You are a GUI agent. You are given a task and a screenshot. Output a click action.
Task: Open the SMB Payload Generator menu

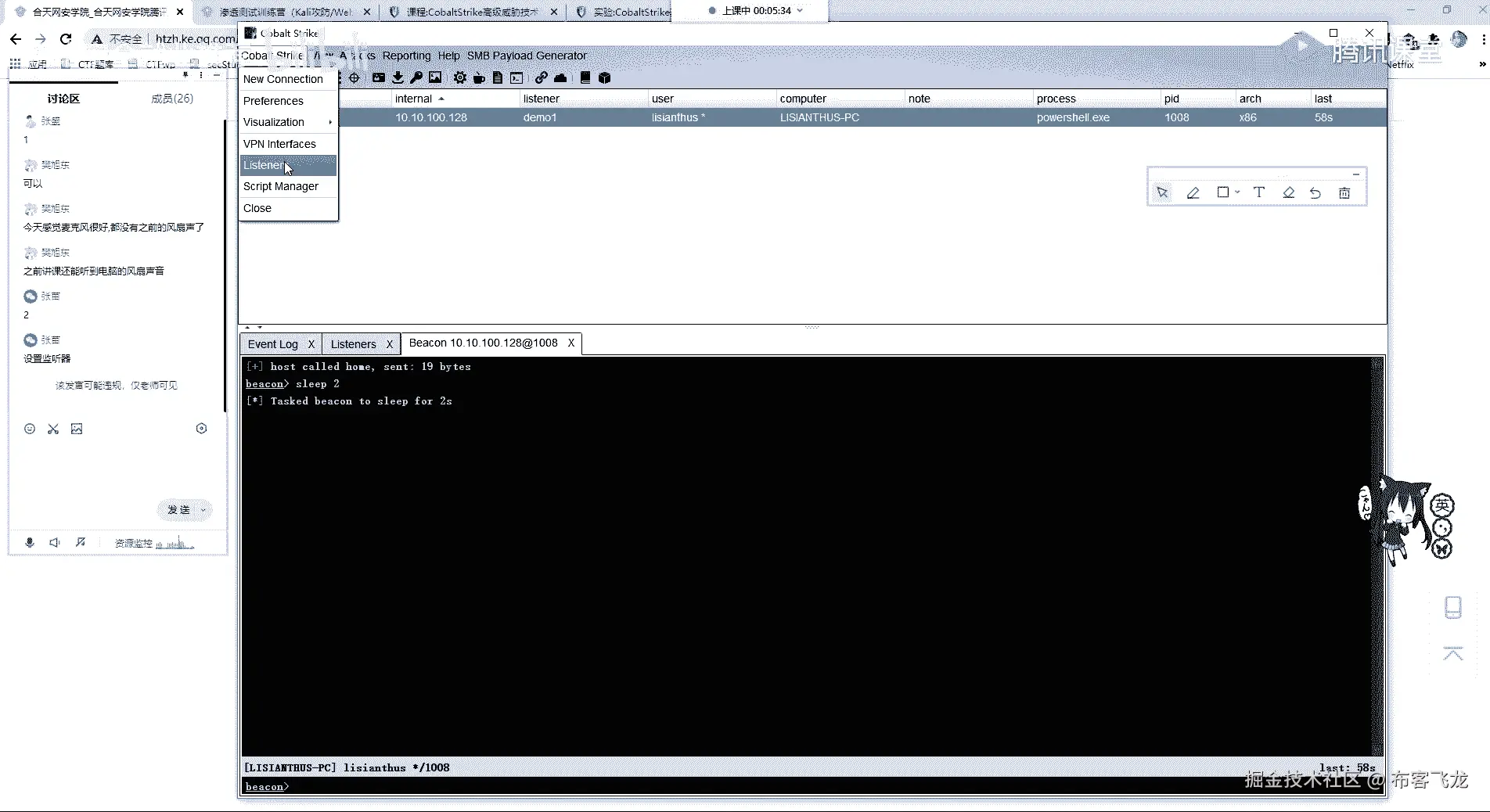click(x=527, y=56)
